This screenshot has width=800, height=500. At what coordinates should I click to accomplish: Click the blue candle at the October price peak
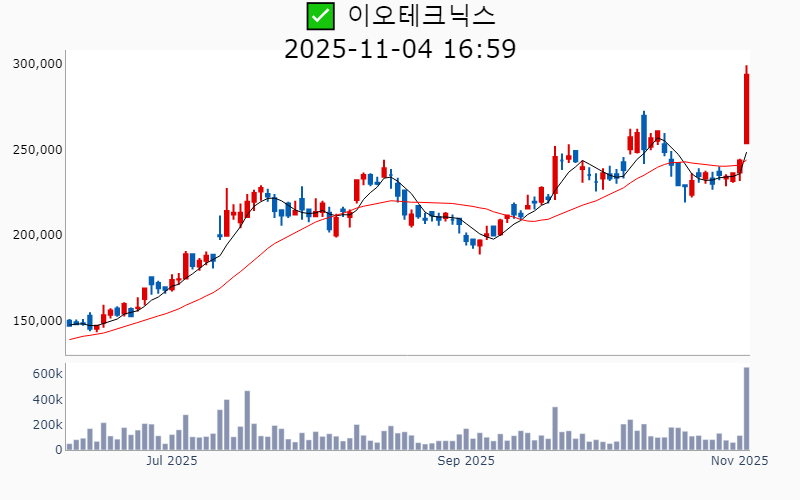pos(644,132)
